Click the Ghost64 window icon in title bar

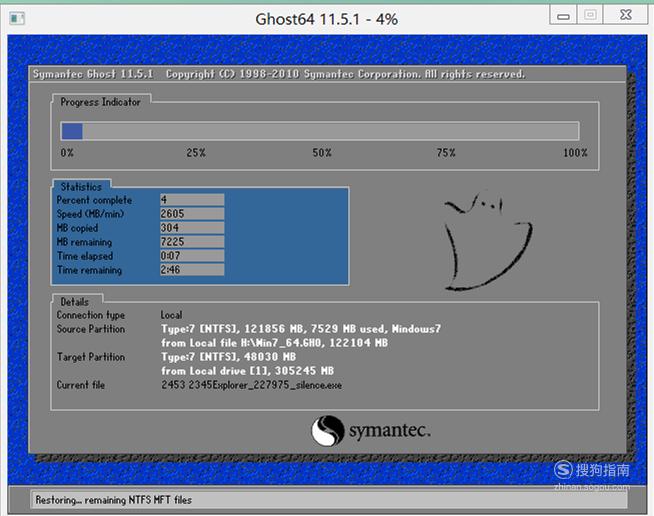[17, 18]
